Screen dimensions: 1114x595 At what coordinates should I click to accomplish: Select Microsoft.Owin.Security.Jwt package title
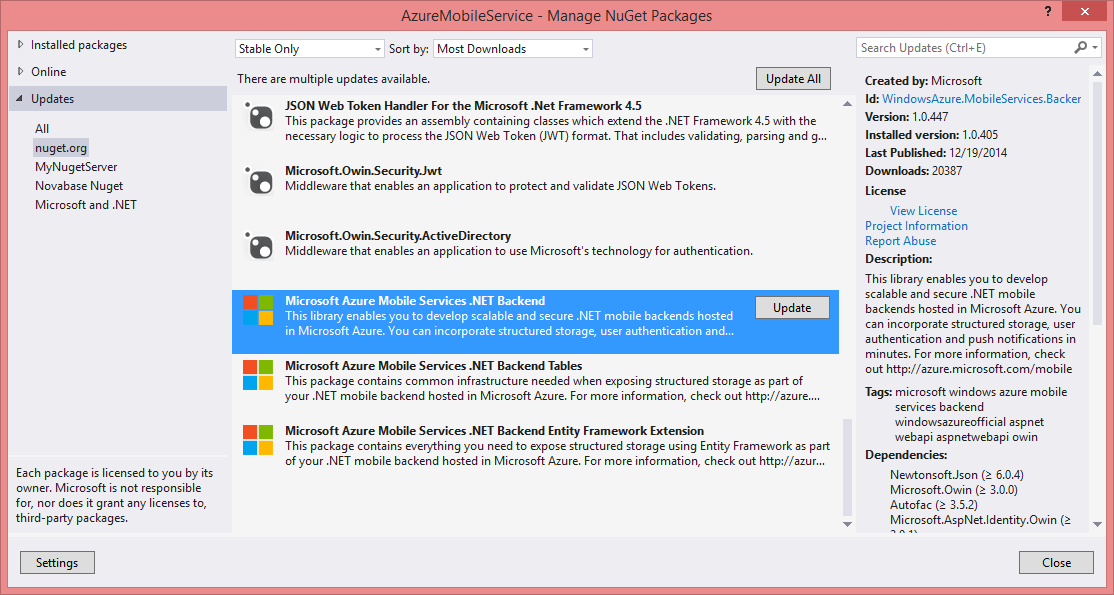(363, 171)
